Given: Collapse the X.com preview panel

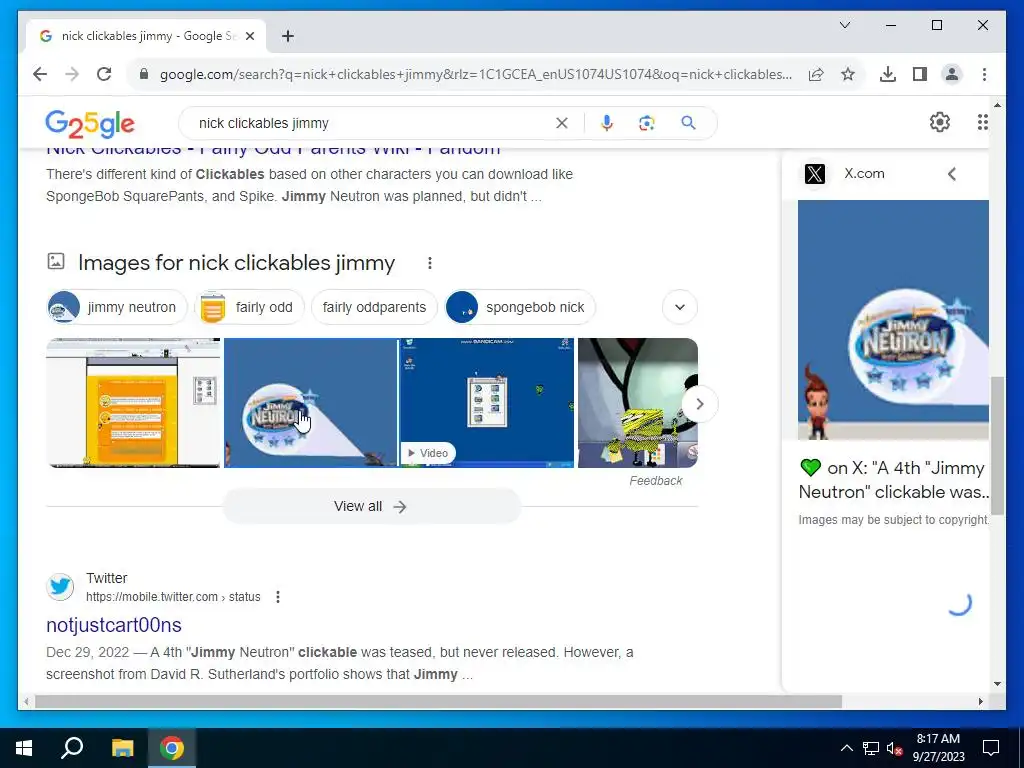Looking at the screenshot, I should click(x=952, y=174).
